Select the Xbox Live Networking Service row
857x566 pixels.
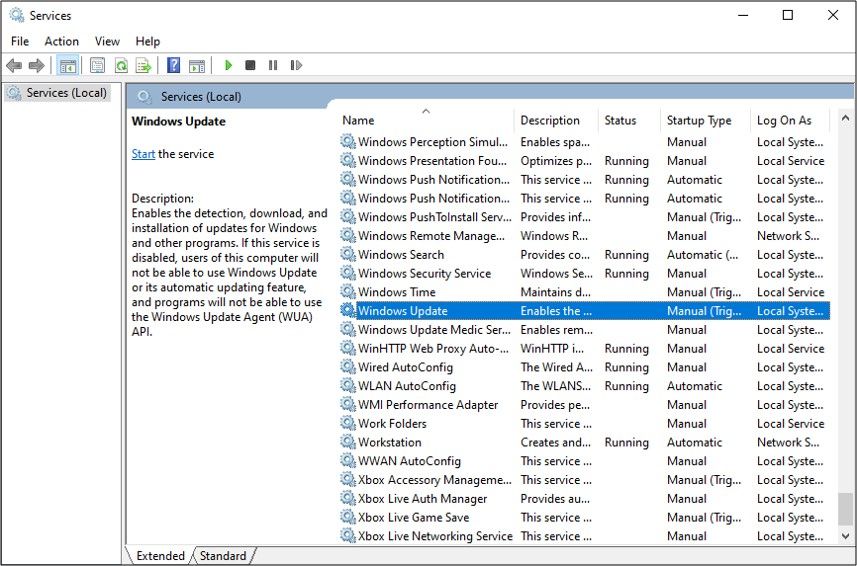coord(584,535)
